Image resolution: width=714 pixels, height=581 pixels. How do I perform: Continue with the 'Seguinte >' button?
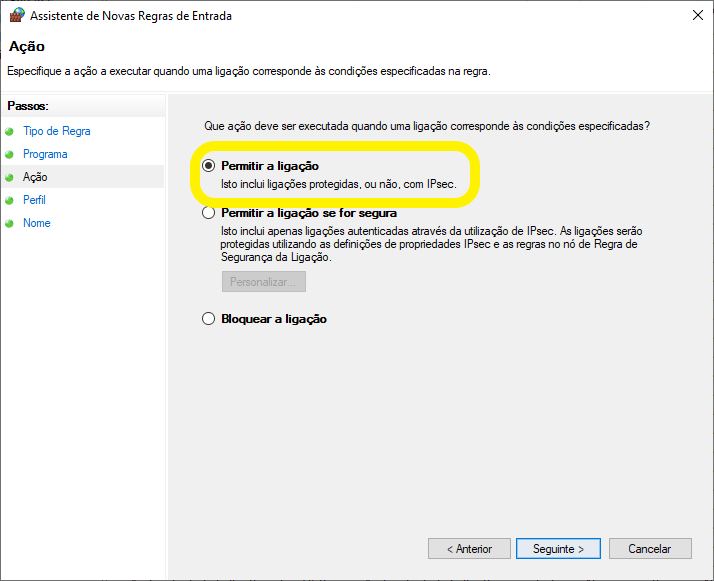point(557,549)
